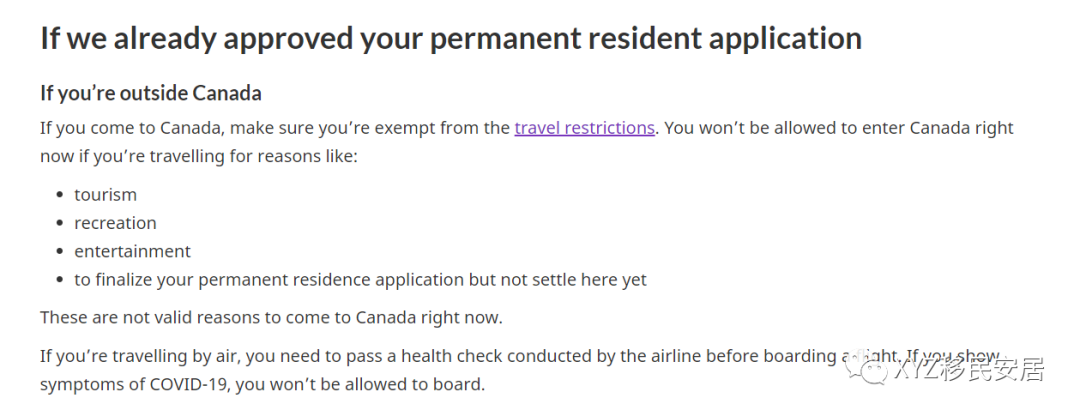Viewport: 1080px width, 416px height.
Task: Click the bullet dot before tourism
Action: pos(60,196)
